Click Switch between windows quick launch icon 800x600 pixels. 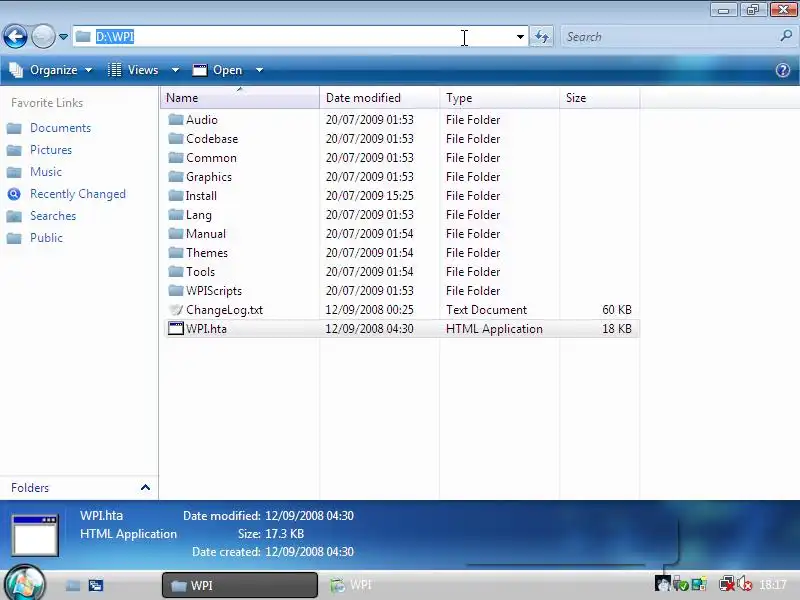[x=95, y=585]
